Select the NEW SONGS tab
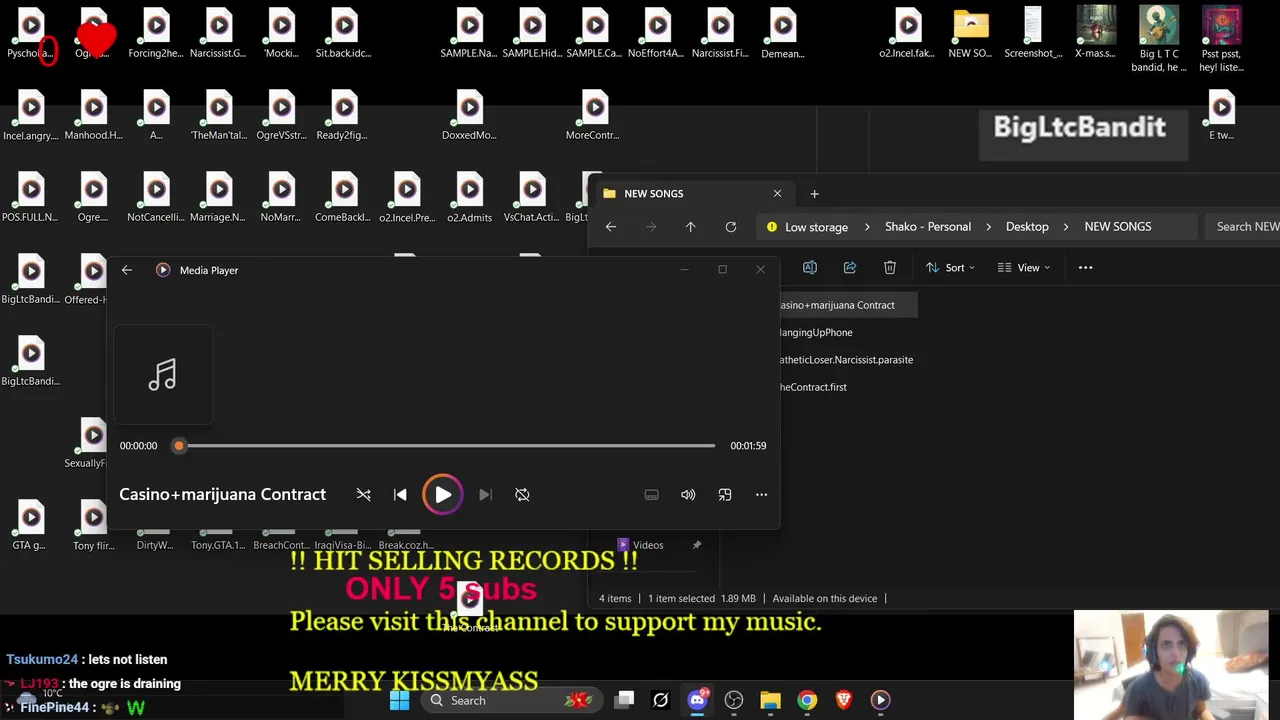The width and height of the screenshot is (1280, 720). (692, 194)
